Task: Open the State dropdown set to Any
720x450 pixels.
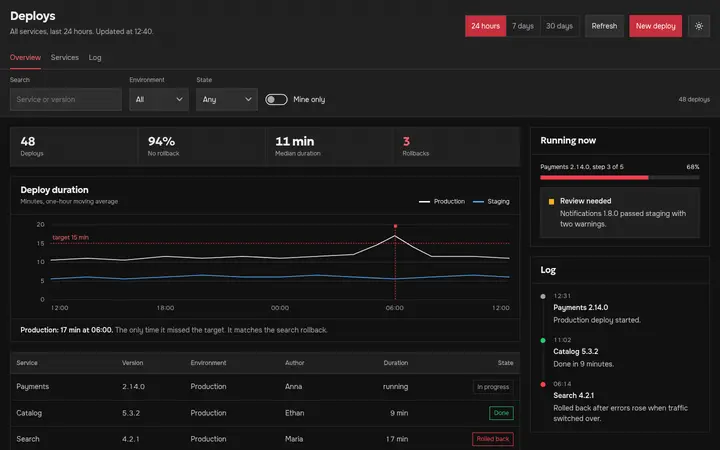Action: point(226,100)
